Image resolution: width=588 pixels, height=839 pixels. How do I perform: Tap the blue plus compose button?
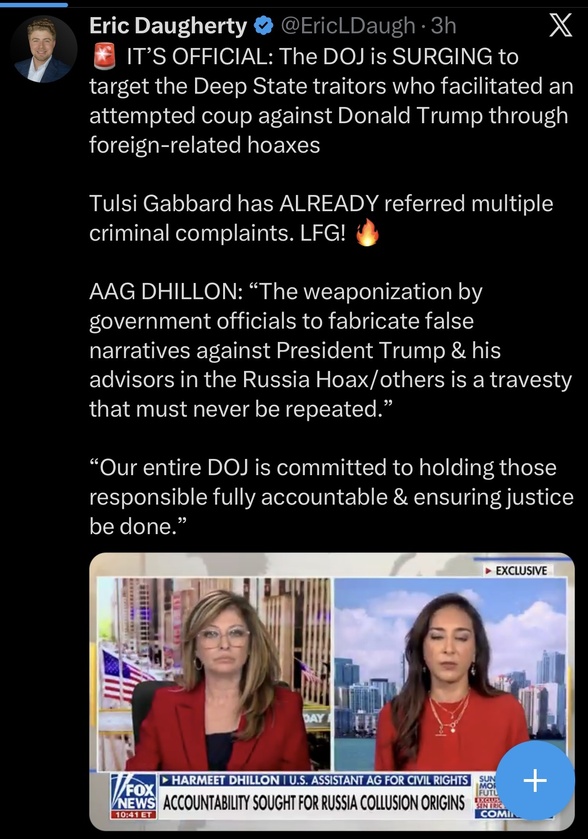[x=535, y=781]
